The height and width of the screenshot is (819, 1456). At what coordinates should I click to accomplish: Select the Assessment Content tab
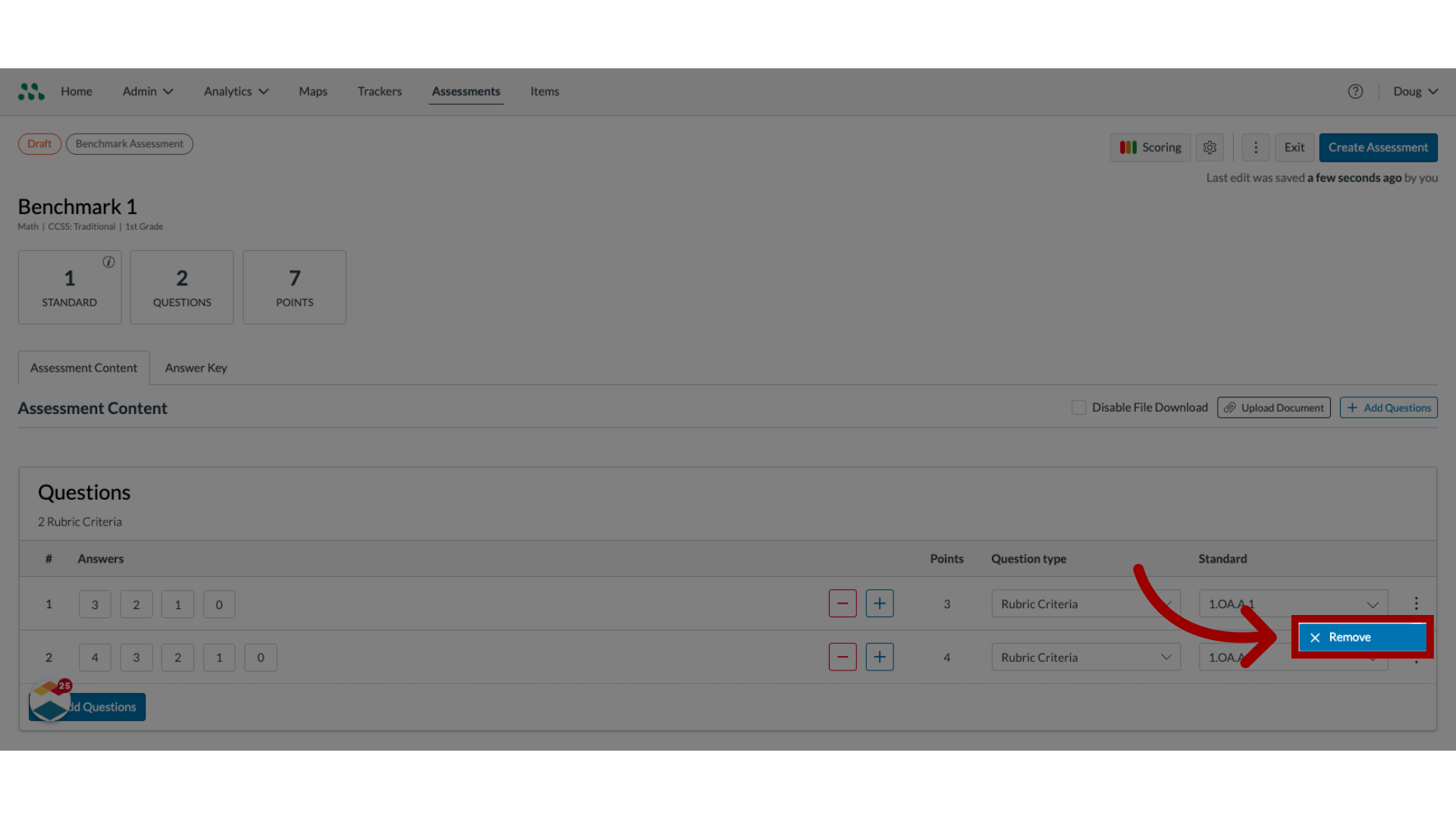pos(84,367)
